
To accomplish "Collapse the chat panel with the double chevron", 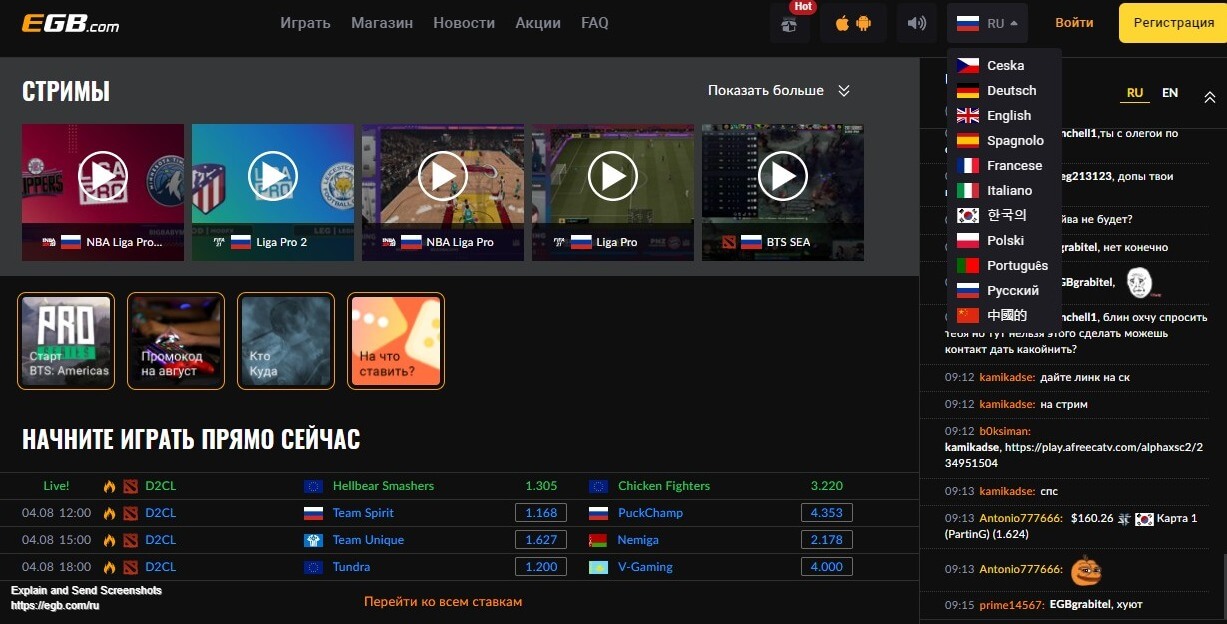I will (x=1209, y=97).
